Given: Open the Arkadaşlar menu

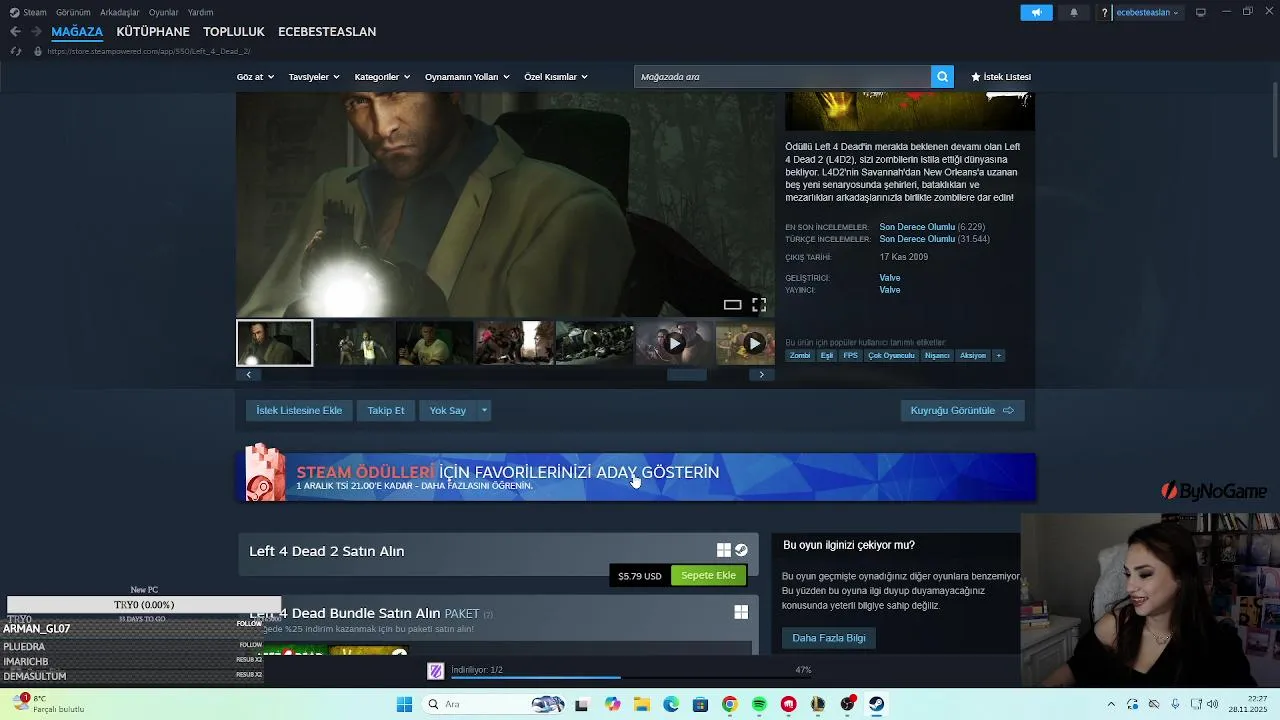Looking at the screenshot, I should [x=120, y=12].
